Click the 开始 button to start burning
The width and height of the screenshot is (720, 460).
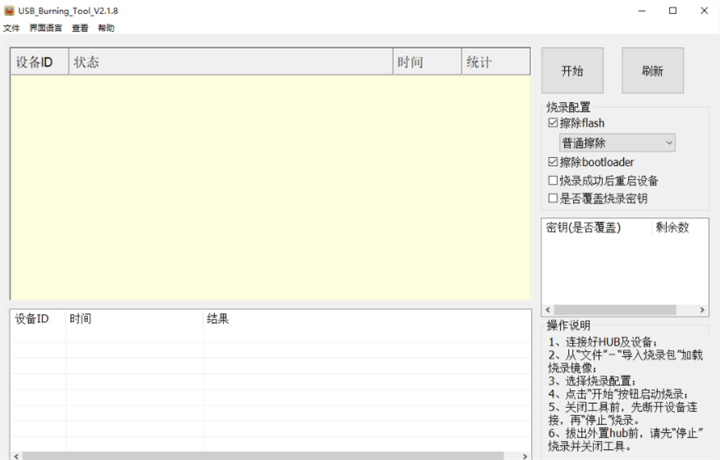572,71
